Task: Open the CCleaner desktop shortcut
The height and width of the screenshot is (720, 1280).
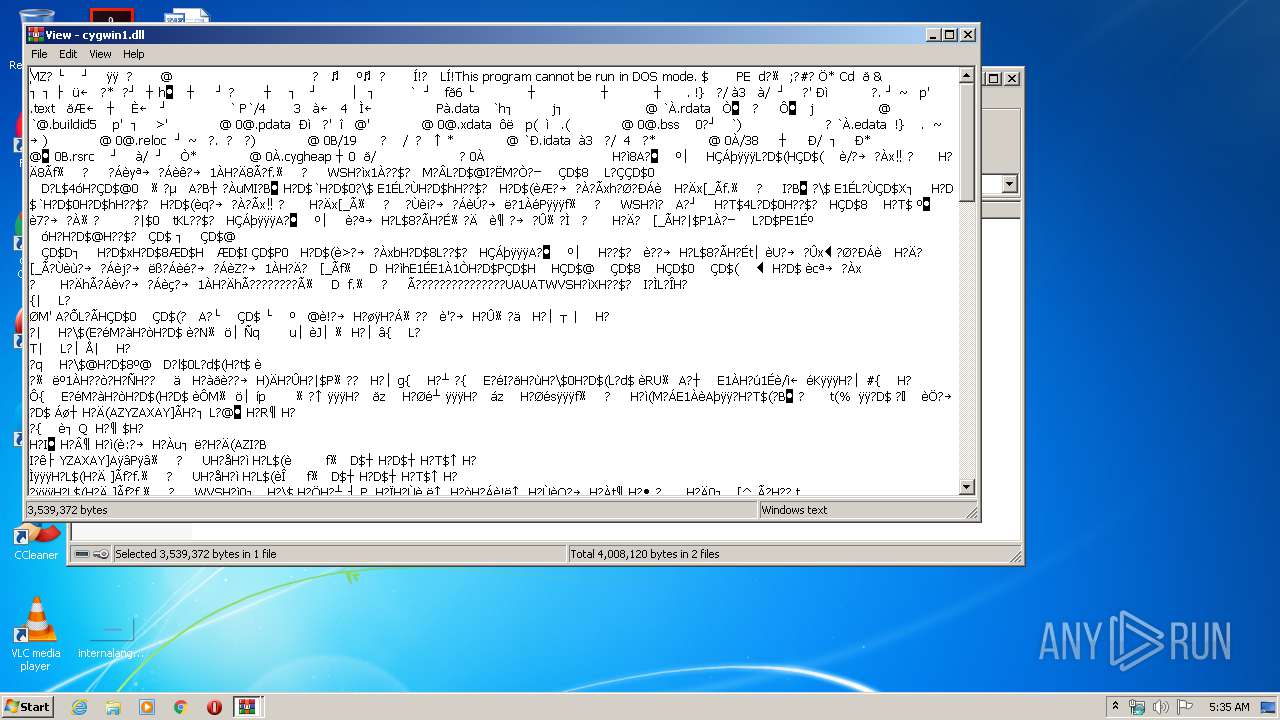Action: click(x=36, y=540)
